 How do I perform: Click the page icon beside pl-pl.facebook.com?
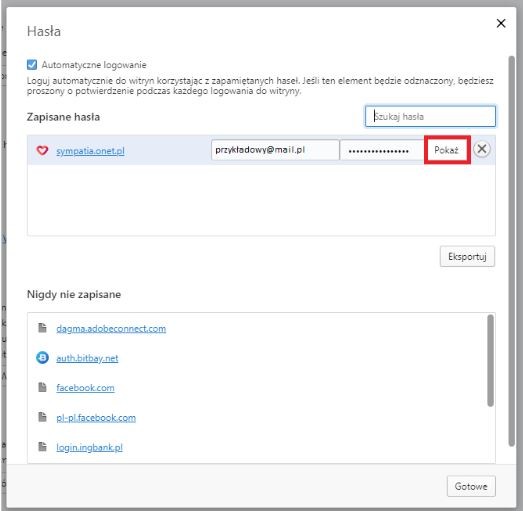42,417
